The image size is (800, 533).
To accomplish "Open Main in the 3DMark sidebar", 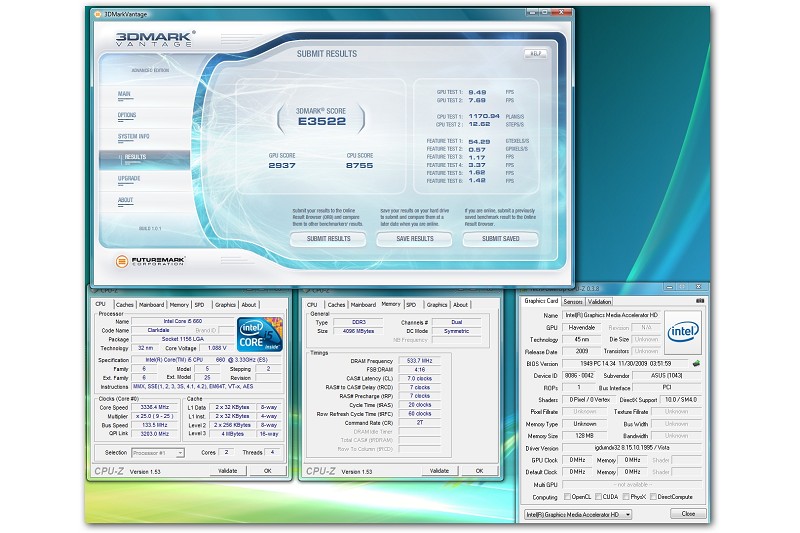I will tap(124, 94).
